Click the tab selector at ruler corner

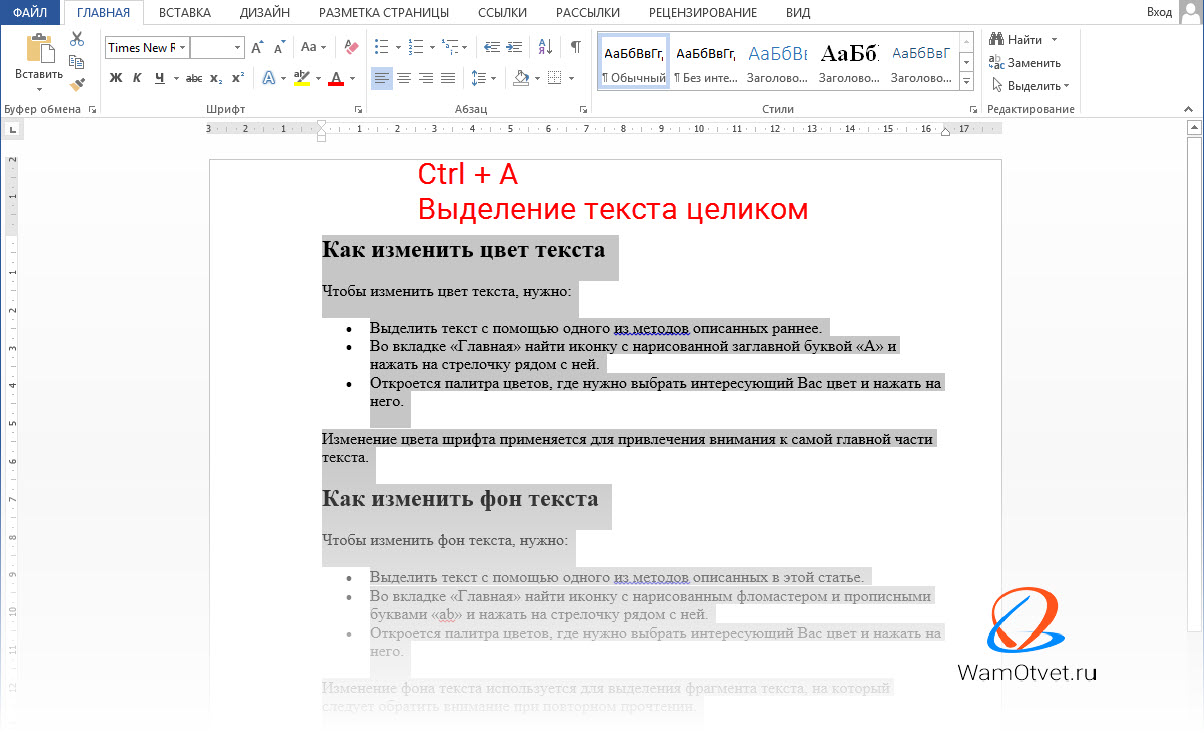tap(13, 129)
